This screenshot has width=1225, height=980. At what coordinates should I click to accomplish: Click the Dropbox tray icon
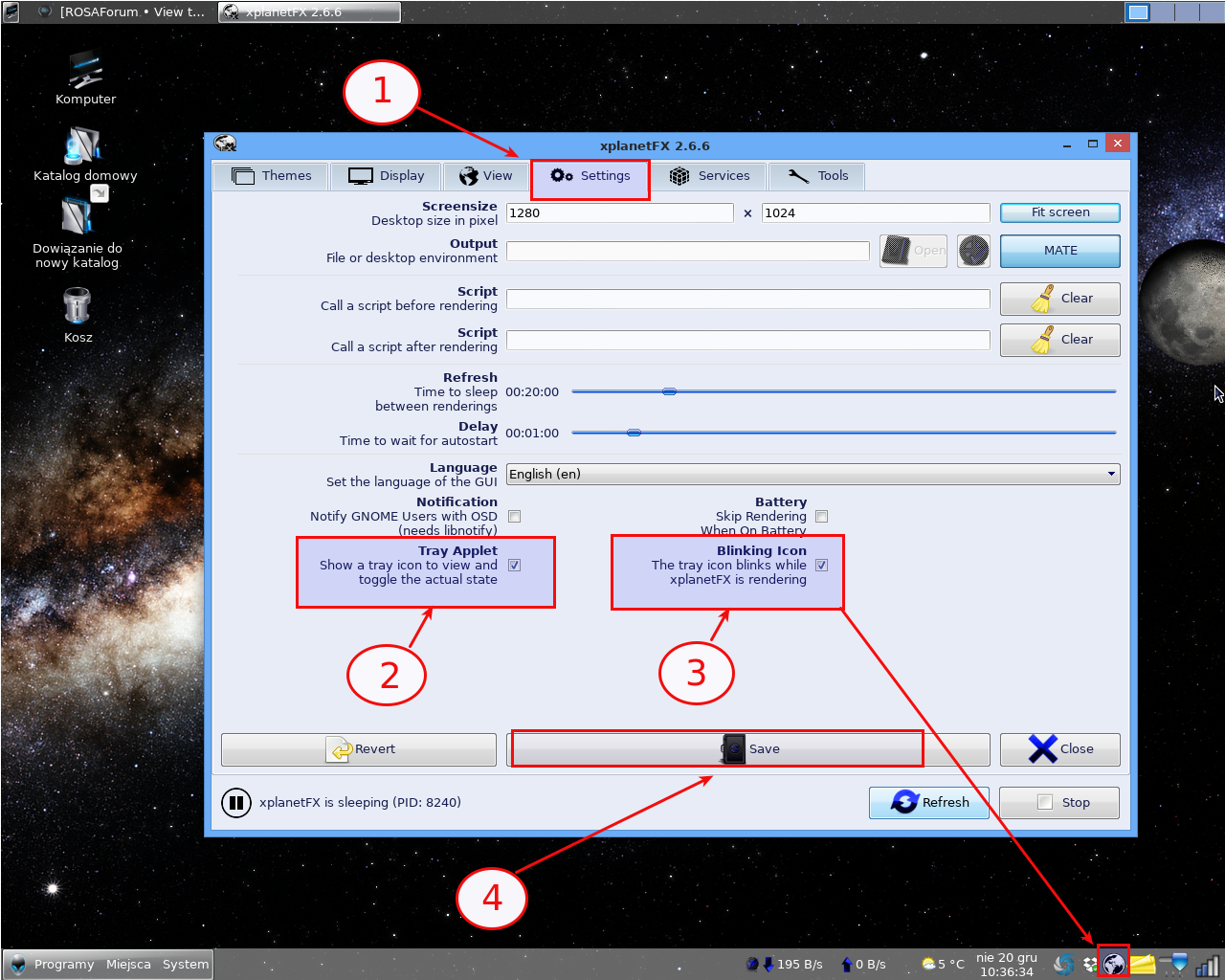1089,964
